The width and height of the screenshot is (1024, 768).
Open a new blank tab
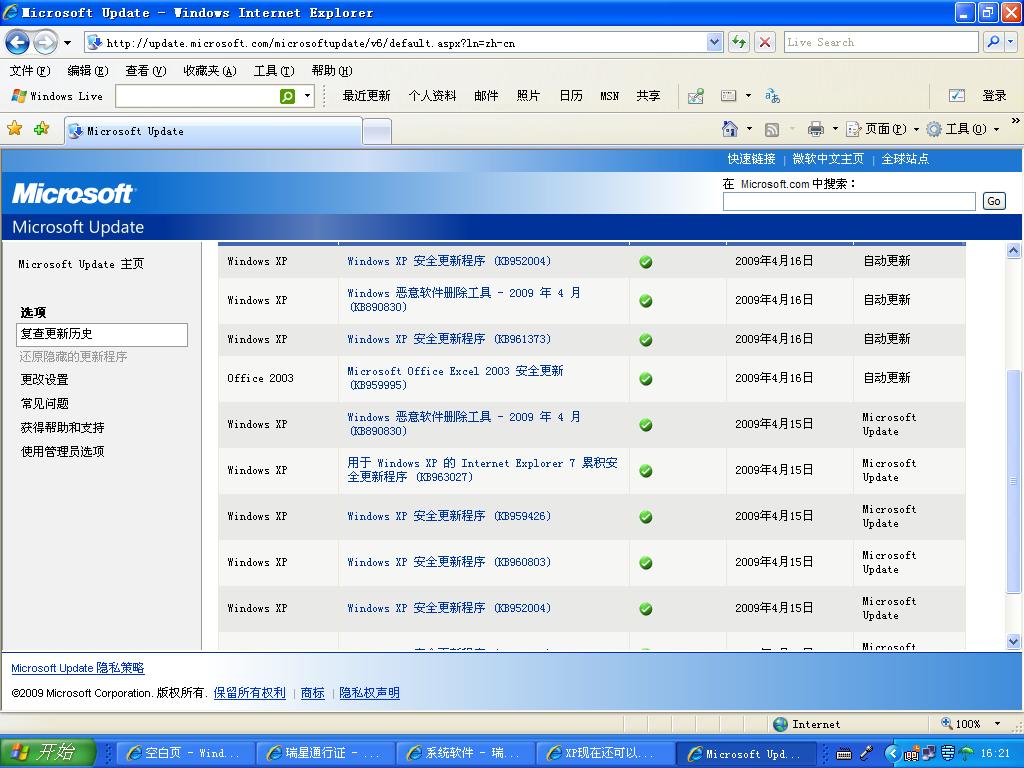click(377, 132)
